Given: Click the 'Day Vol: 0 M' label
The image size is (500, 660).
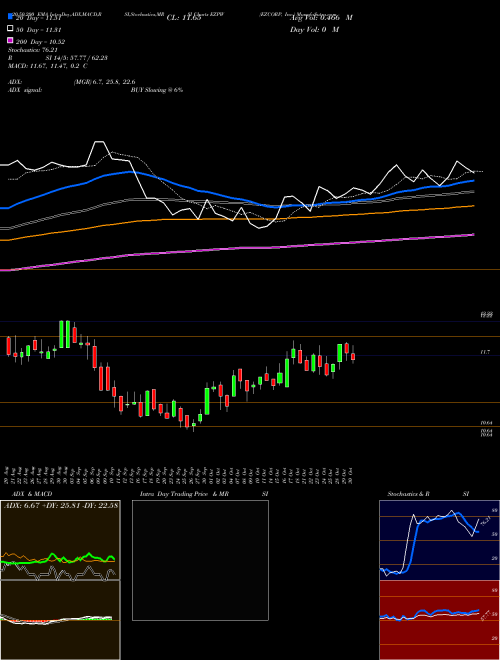Looking at the screenshot, I should click(x=314, y=29).
